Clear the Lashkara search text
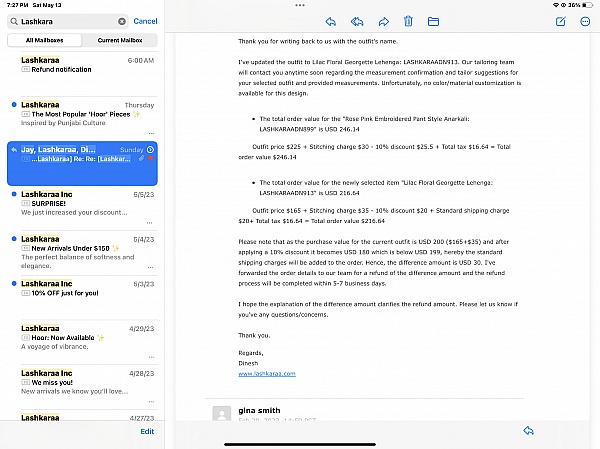This screenshot has width=600, height=449. click(x=122, y=21)
